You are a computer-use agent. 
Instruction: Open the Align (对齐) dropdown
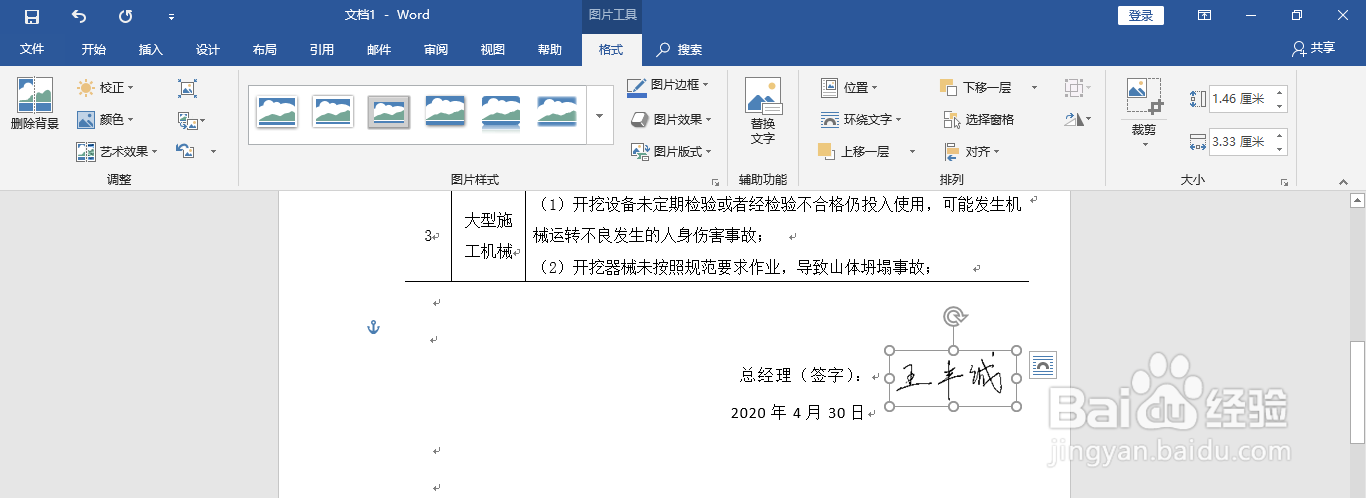coord(970,152)
